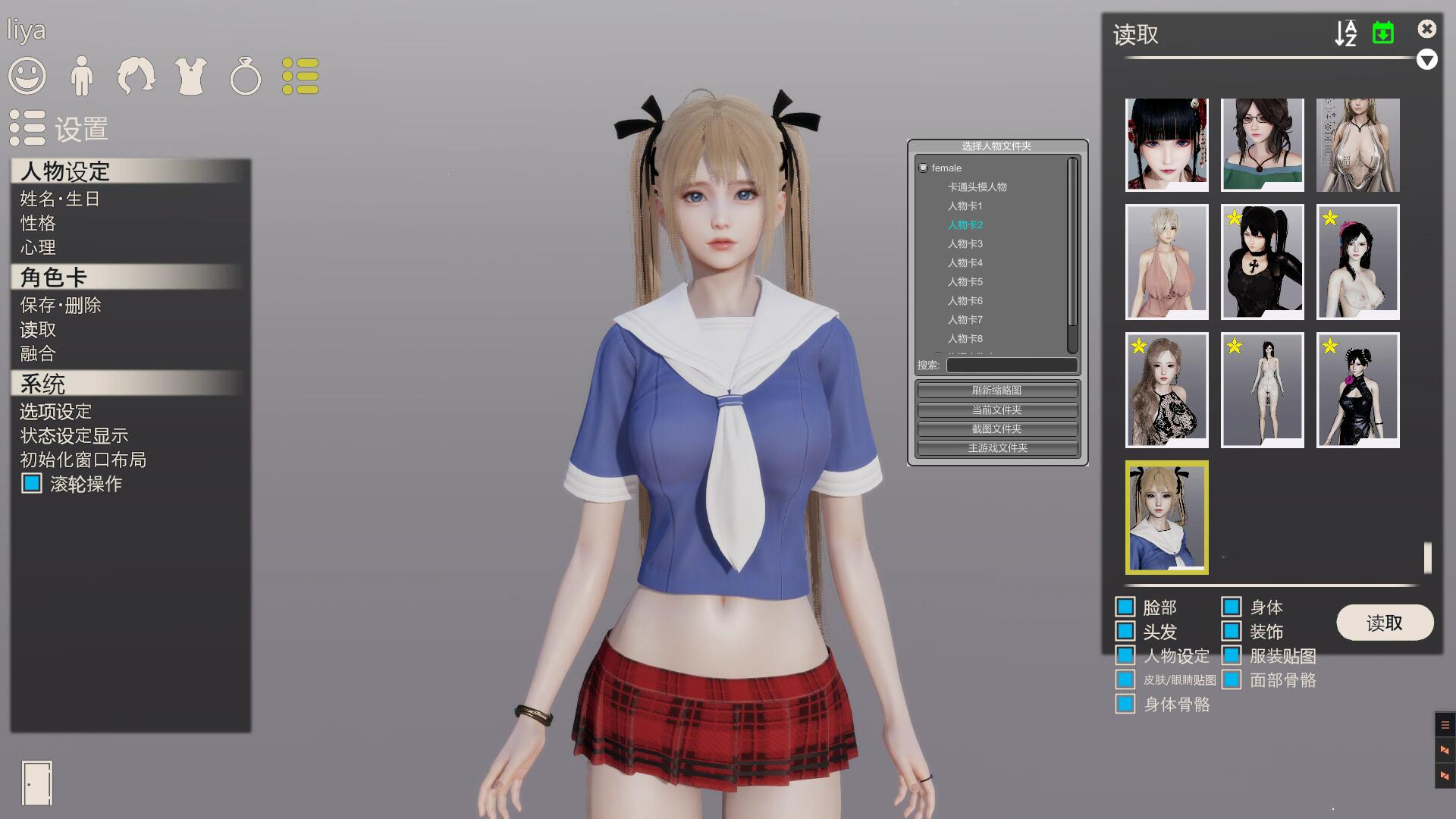Click the yellow settings list icon

pyautogui.click(x=300, y=76)
